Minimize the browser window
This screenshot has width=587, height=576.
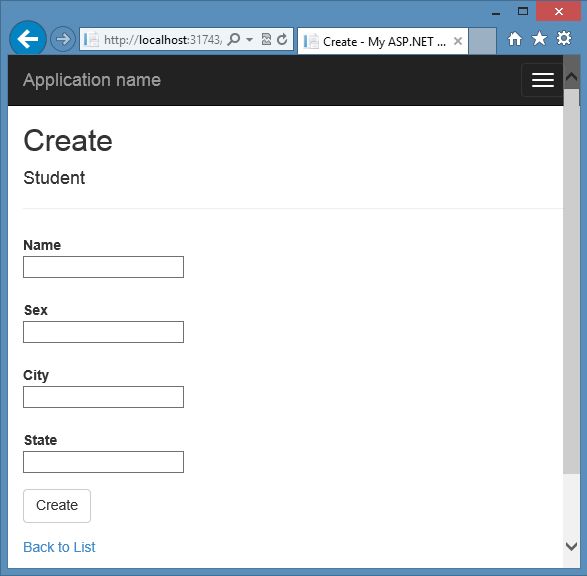click(x=496, y=13)
